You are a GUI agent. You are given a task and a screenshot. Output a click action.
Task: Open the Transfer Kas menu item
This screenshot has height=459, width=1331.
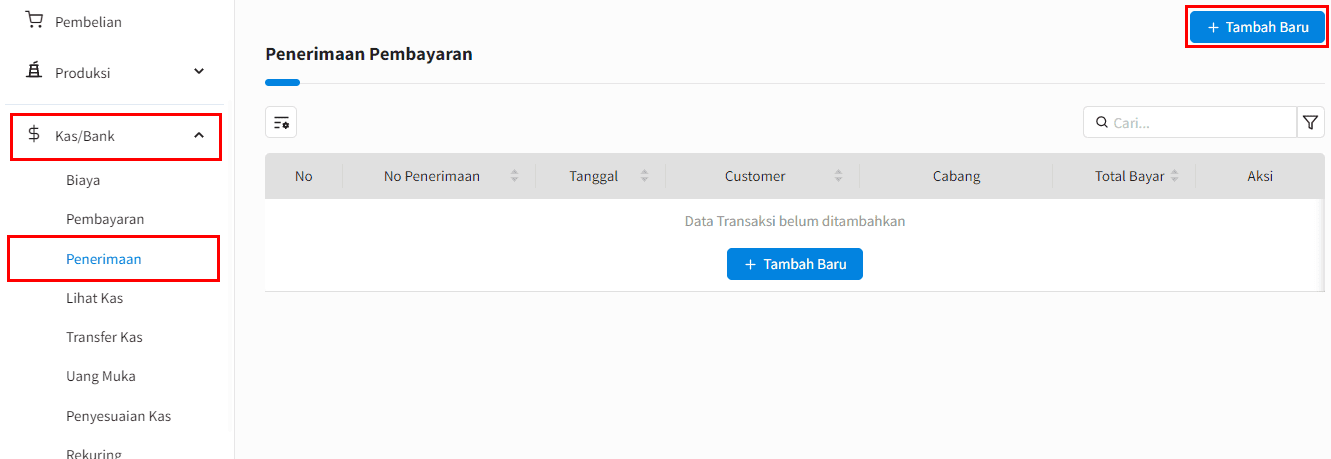pos(104,337)
